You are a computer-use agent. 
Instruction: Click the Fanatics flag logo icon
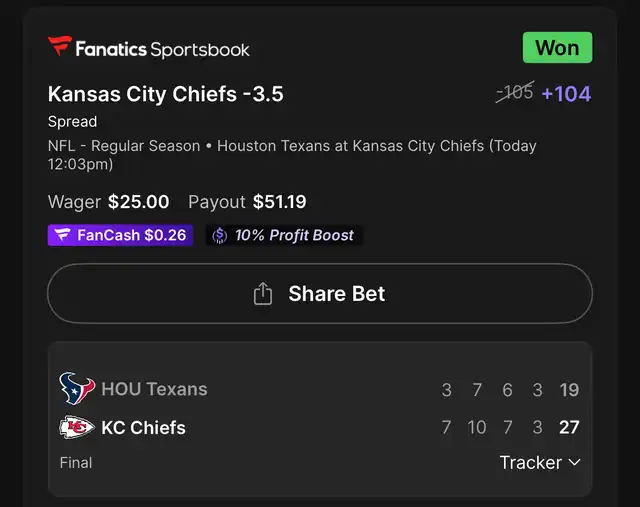pyautogui.click(x=60, y=45)
